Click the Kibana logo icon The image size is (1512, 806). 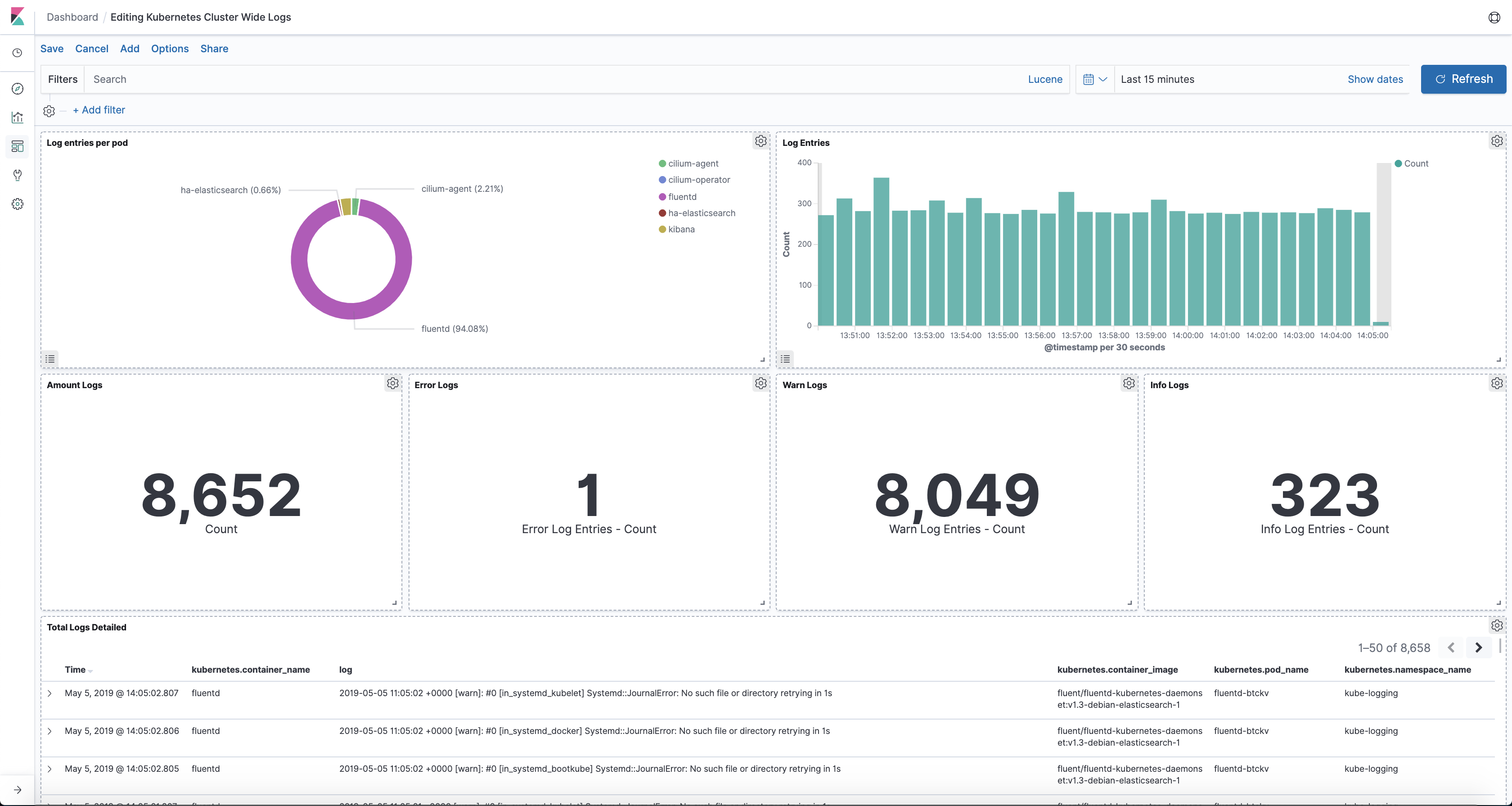[18, 17]
